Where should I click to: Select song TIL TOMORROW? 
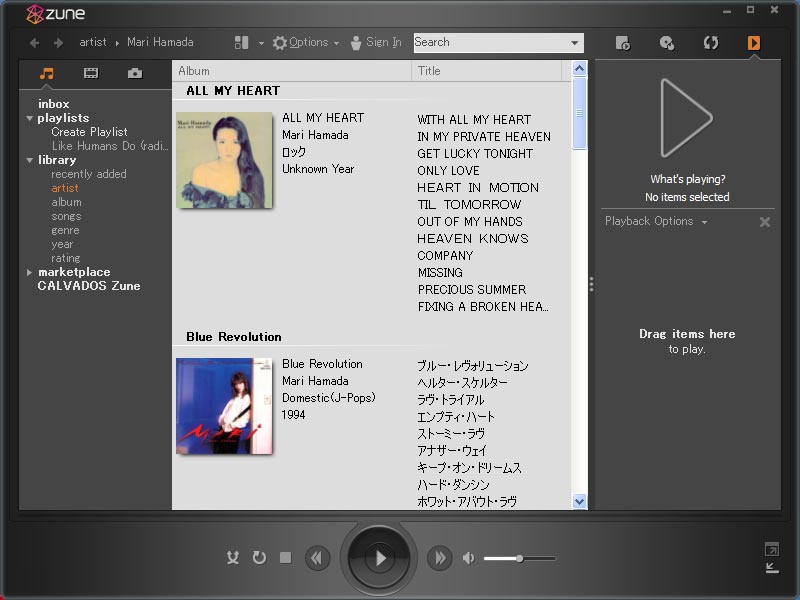tap(469, 205)
